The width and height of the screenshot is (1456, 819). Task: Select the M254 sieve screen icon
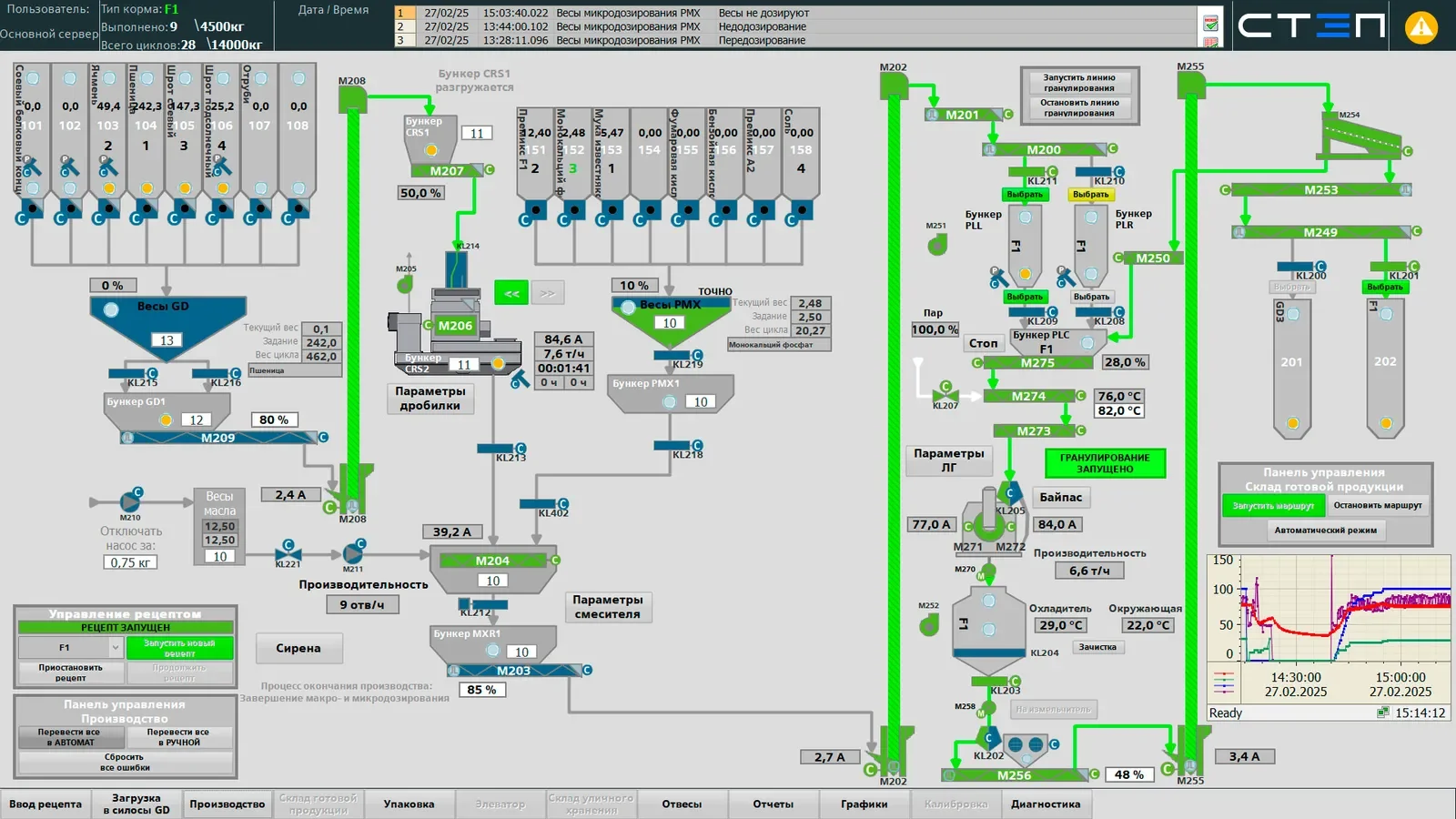1360,138
